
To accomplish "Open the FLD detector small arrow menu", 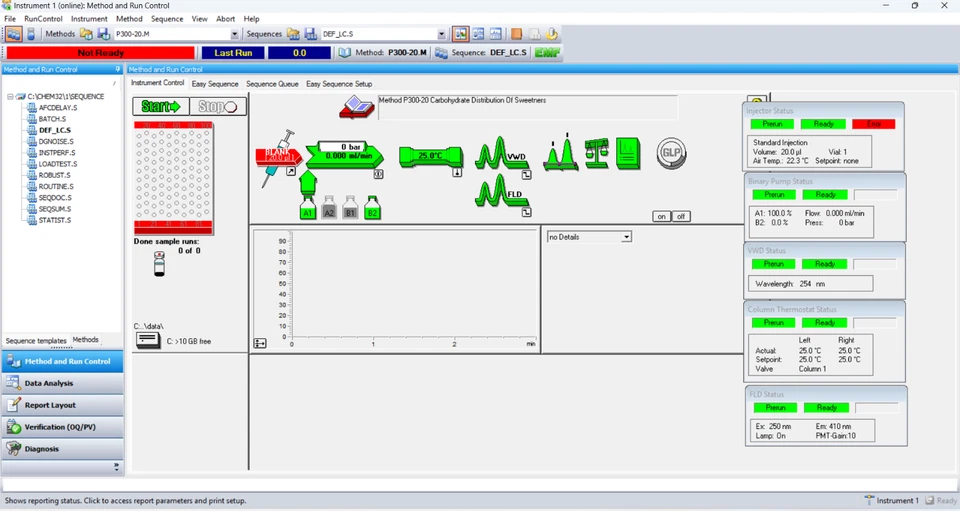I will (x=526, y=212).
